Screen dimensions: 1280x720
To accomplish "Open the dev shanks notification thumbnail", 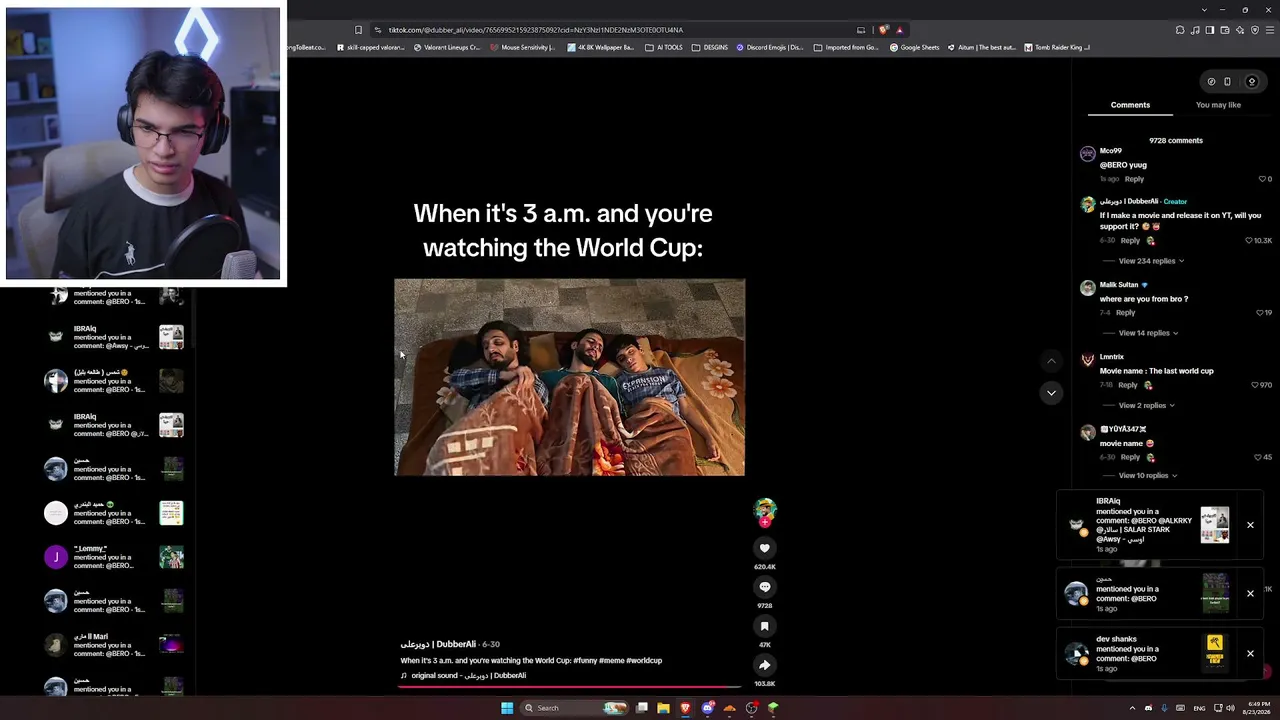I will tap(1215, 654).
